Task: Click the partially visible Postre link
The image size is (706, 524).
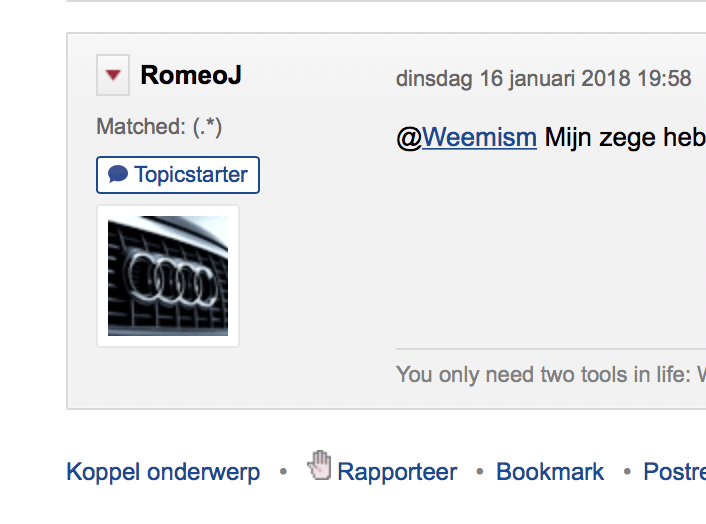Action: pyautogui.click(x=673, y=472)
